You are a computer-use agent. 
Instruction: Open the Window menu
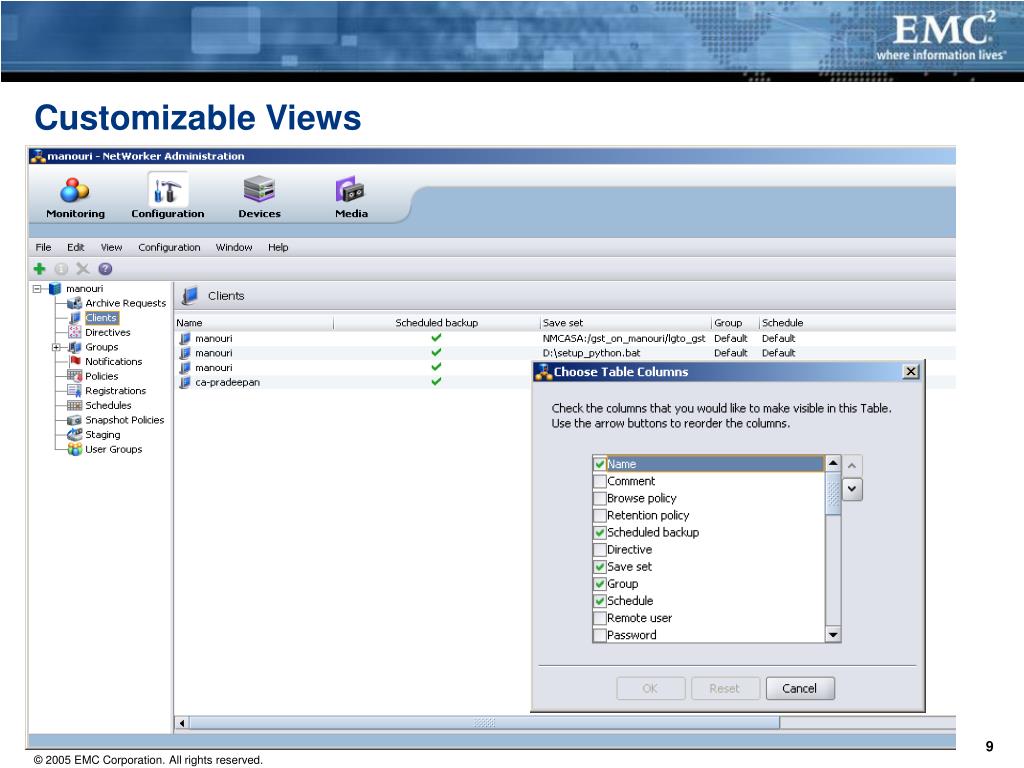tap(234, 248)
